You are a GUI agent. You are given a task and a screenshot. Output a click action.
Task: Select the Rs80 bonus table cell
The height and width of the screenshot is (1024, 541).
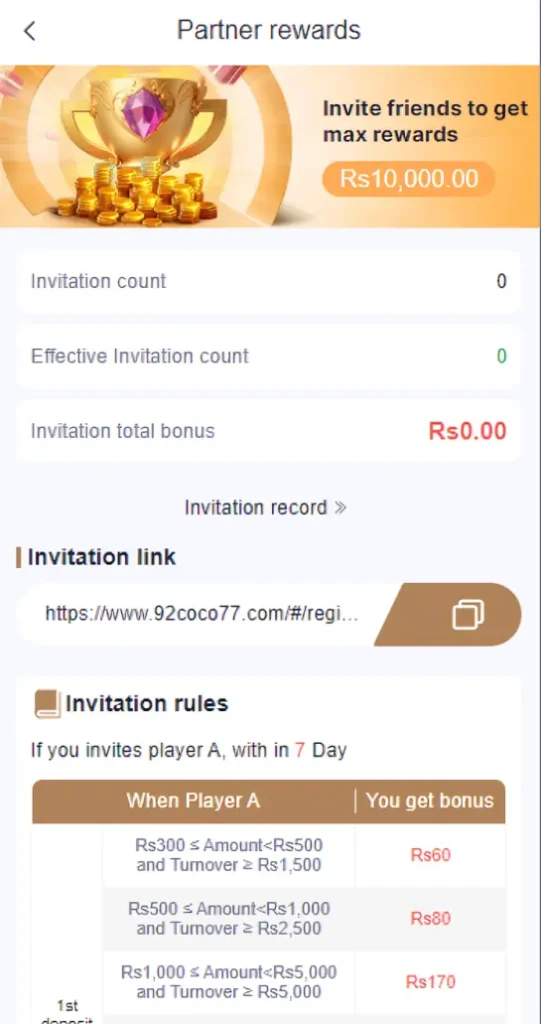tap(431, 918)
